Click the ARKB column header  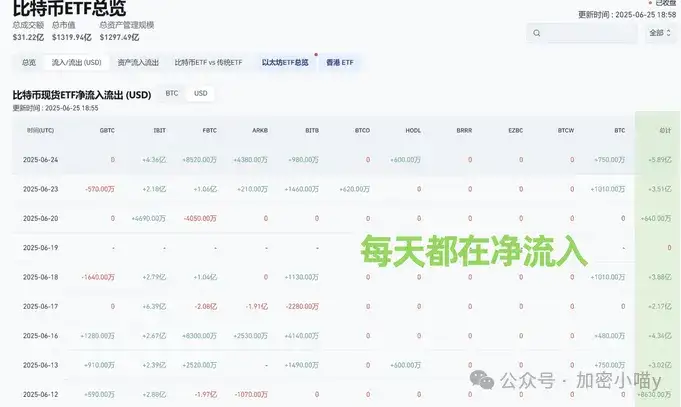tap(260, 130)
